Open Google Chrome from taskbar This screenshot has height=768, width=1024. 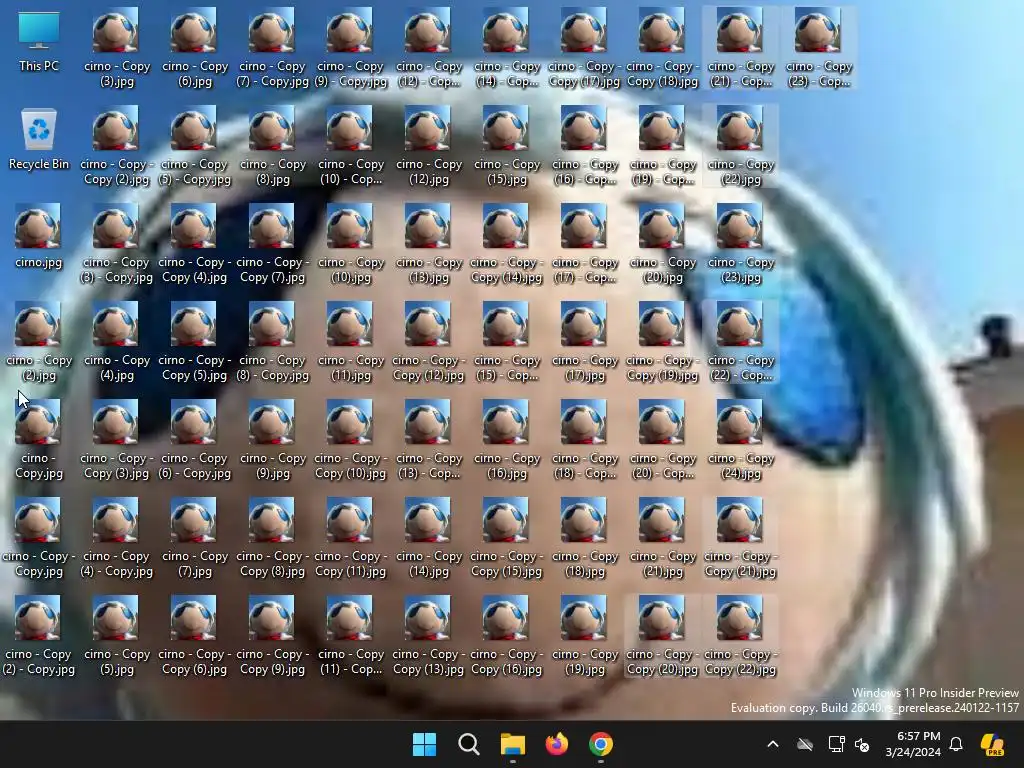pos(601,744)
